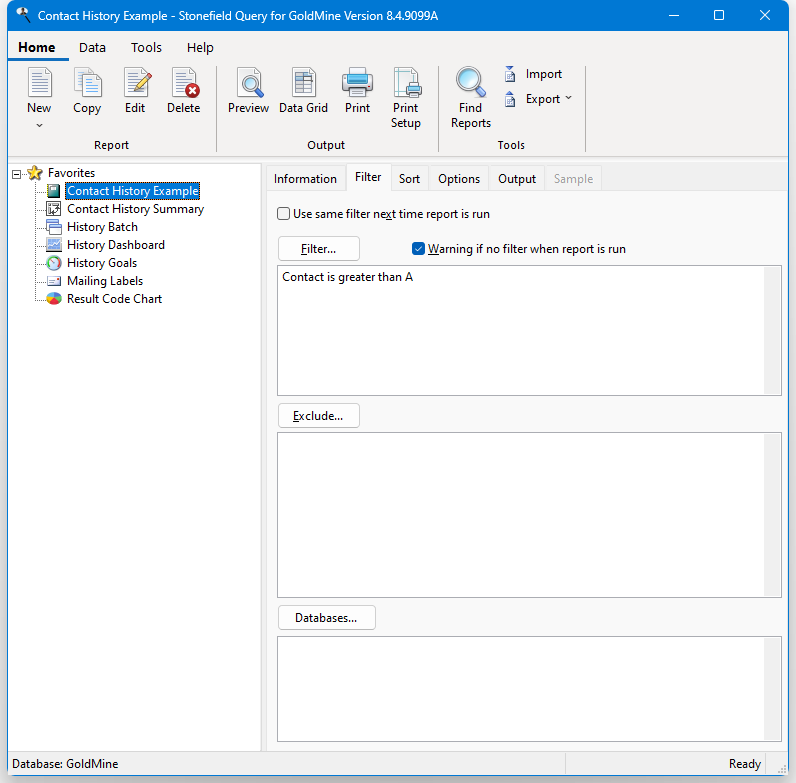This screenshot has height=783, width=796.
Task: Select Contact History Example report icon
Action: tap(53, 191)
